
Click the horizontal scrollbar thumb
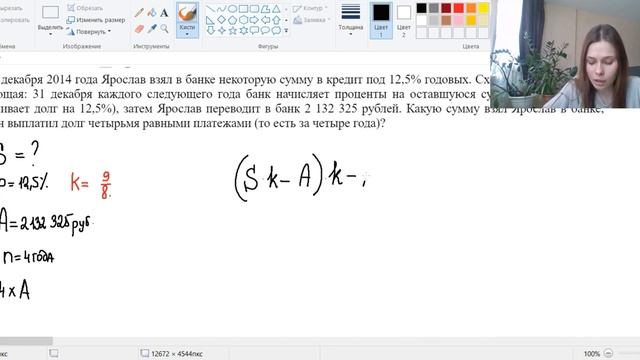pos(26,341)
